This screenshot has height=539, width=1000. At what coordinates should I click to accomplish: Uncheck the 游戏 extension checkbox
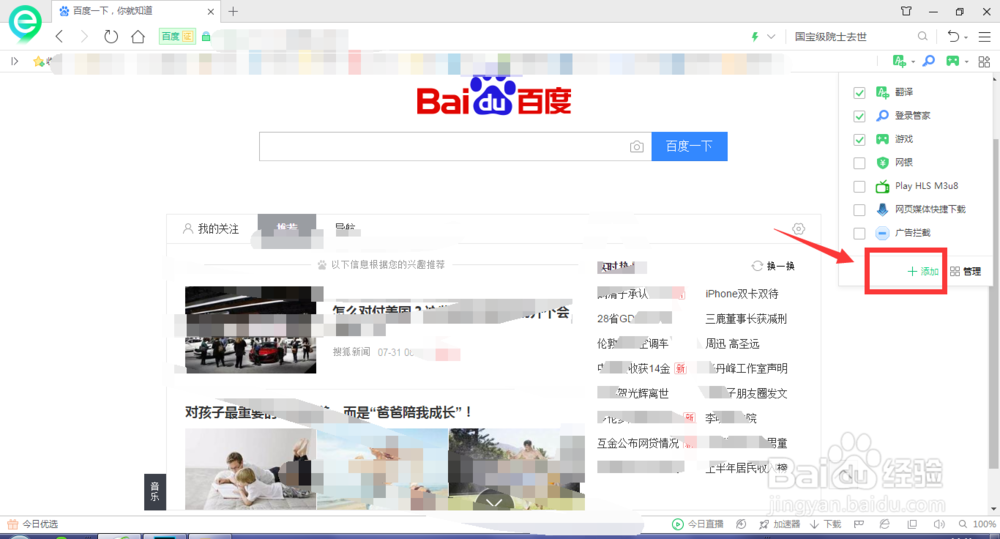click(x=859, y=140)
